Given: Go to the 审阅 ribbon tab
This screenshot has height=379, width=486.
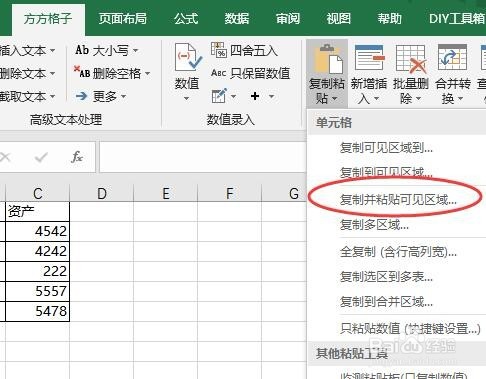Looking at the screenshot, I should tap(288, 19).
